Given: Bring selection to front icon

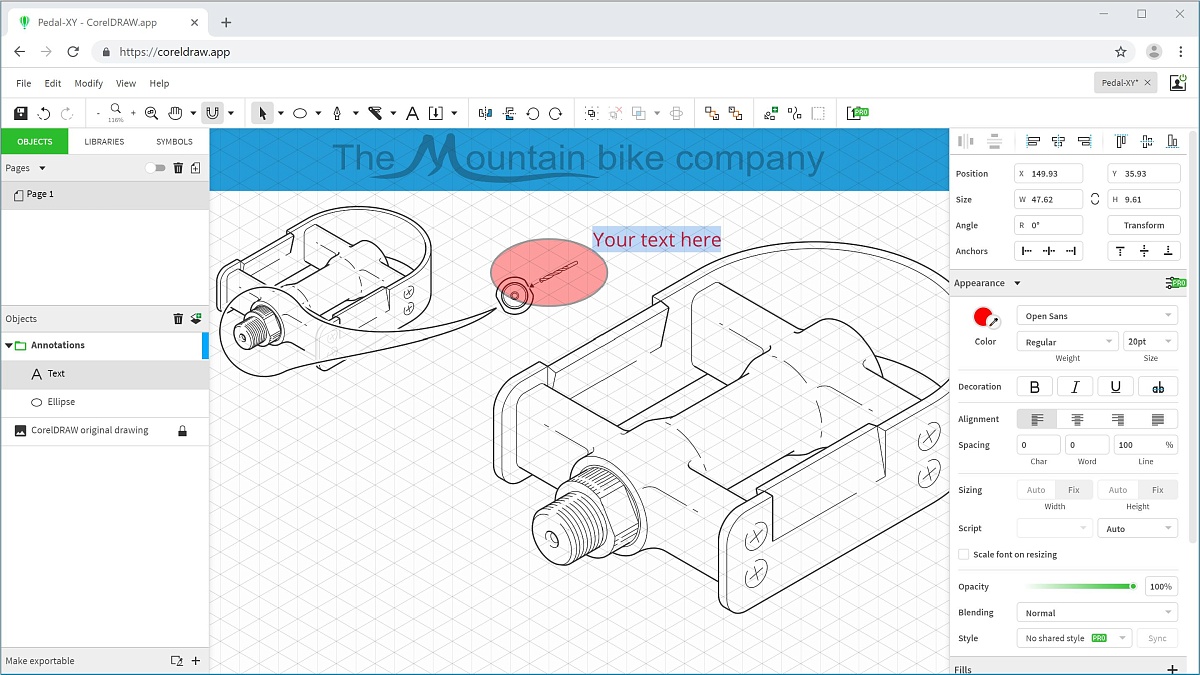Looking at the screenshot, I should 712,114.
